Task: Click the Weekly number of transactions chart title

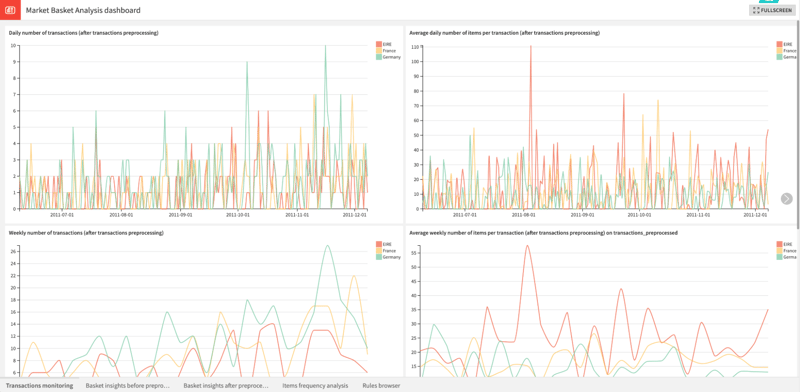Action: click(x=86, y=233)
